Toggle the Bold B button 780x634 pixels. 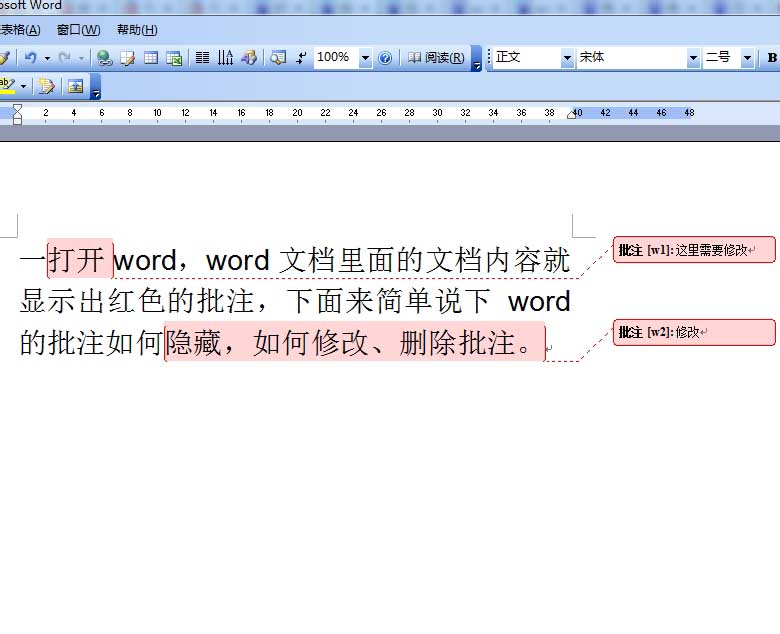point(772,58)
